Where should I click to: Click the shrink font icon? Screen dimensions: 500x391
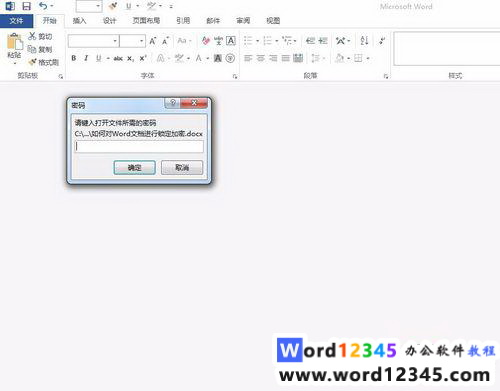(x=165, y=41)
